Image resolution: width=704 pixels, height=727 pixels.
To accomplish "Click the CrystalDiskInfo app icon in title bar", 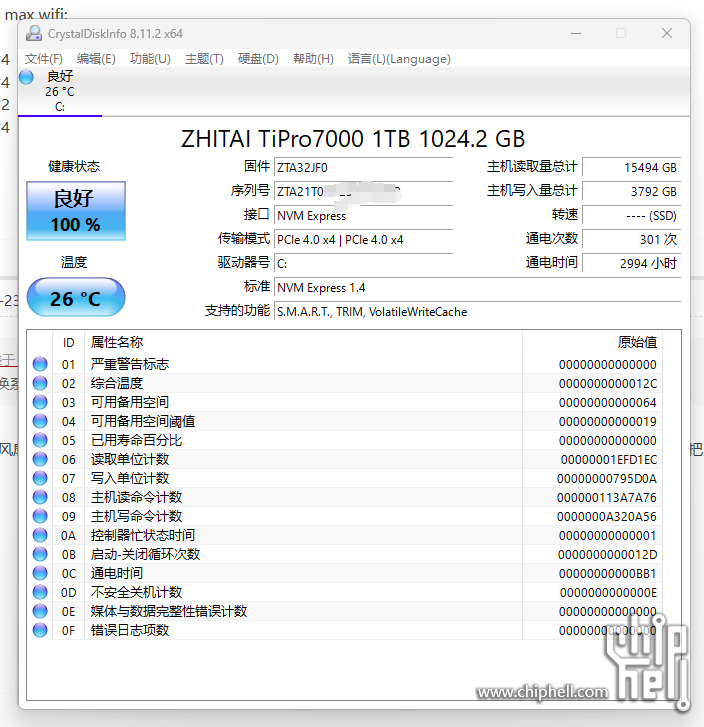I will coord(33,33).
